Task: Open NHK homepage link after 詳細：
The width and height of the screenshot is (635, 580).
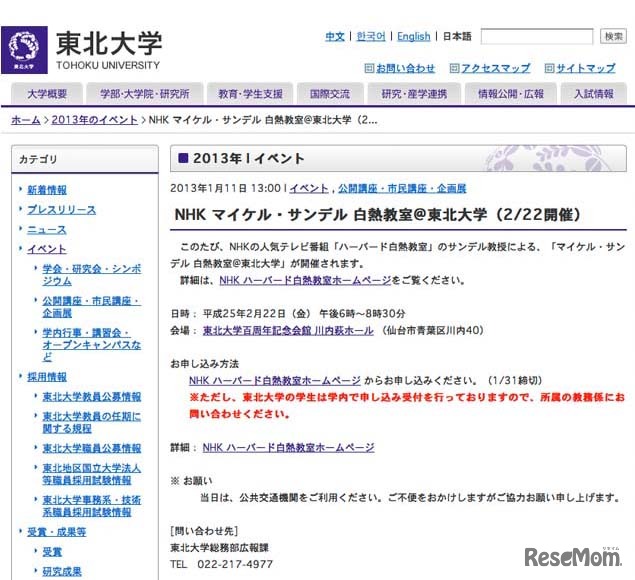Action: coord(288,448)
